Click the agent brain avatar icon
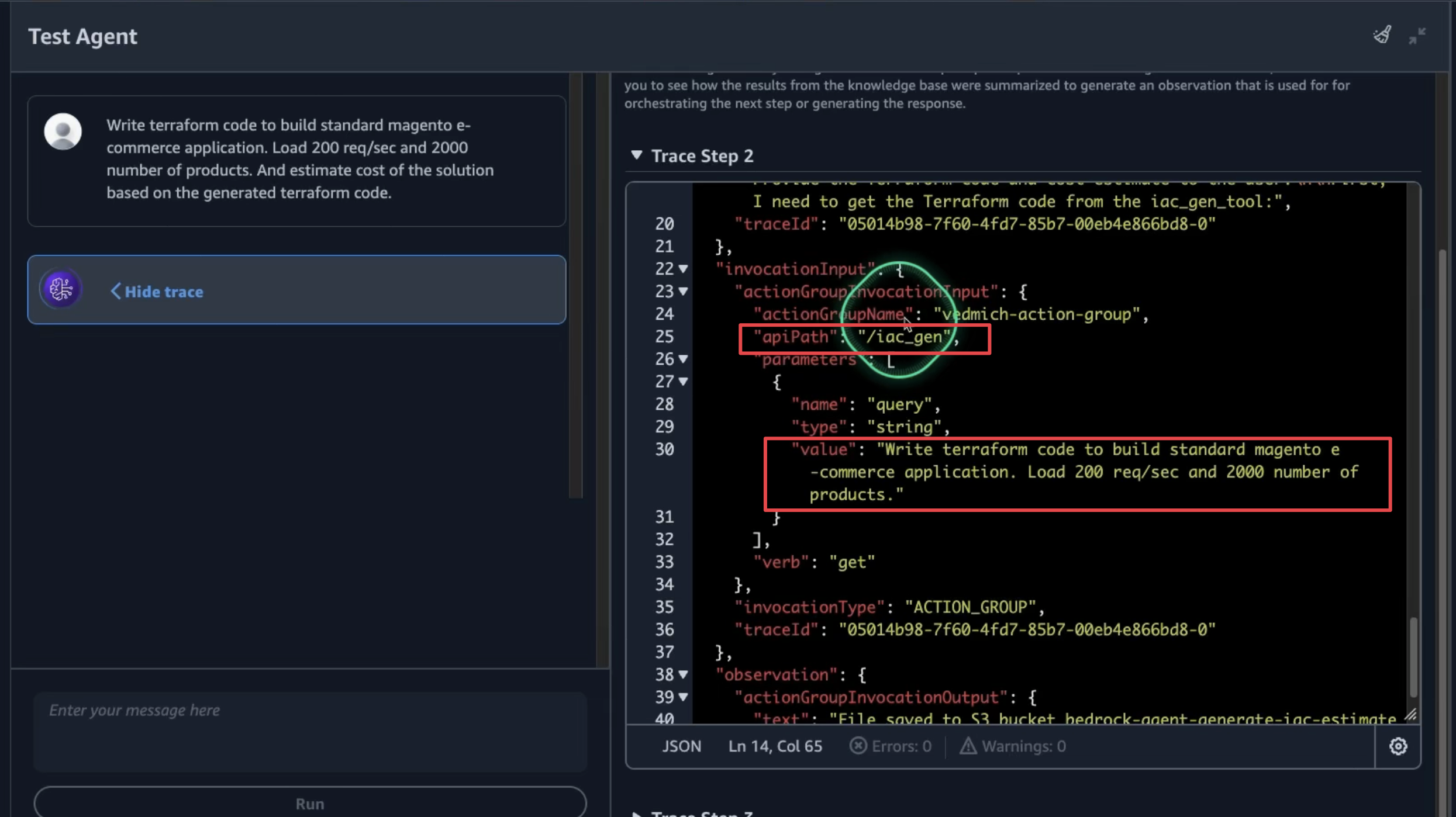Screen dimensions: 1456x817 click(61, 289)
